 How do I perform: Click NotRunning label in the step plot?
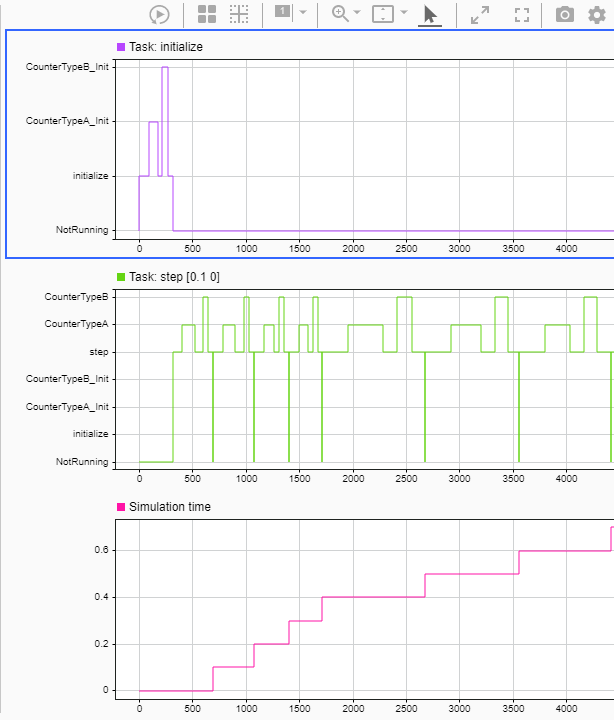pyautogui.click(x=82, y=462)
